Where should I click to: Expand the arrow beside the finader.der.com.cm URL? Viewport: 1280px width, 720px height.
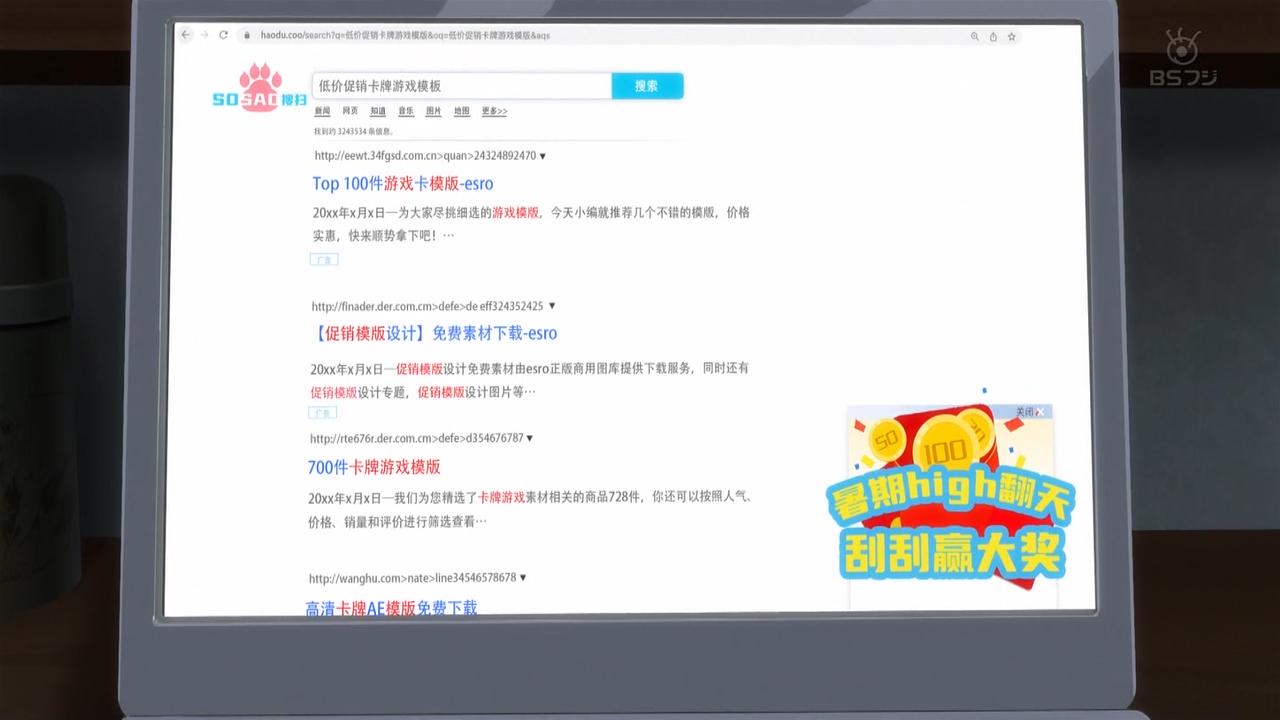click(552, 306)
